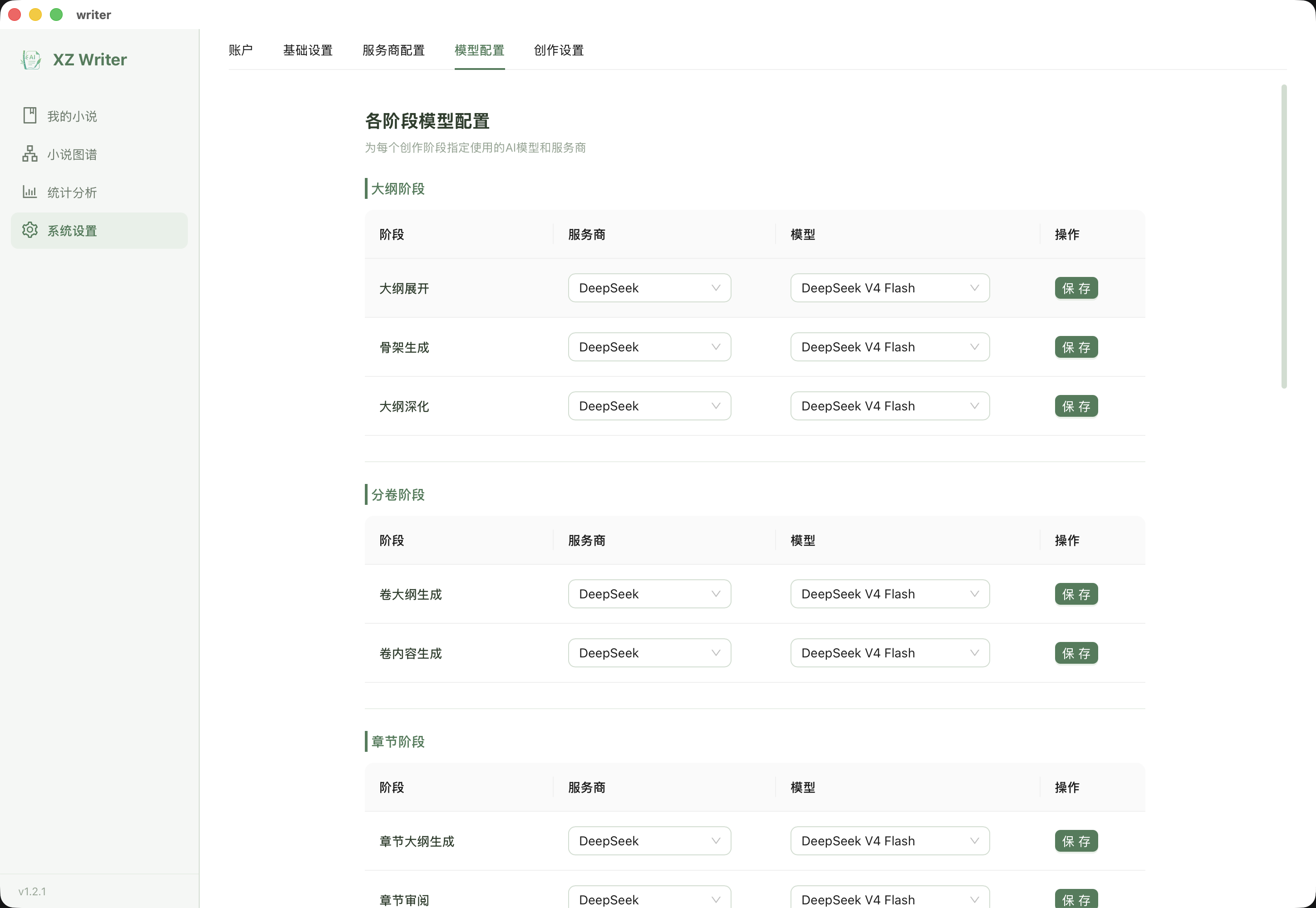Open model dropdown for 骨架生成
This screenshot has height=908, width=1316.
889,347
